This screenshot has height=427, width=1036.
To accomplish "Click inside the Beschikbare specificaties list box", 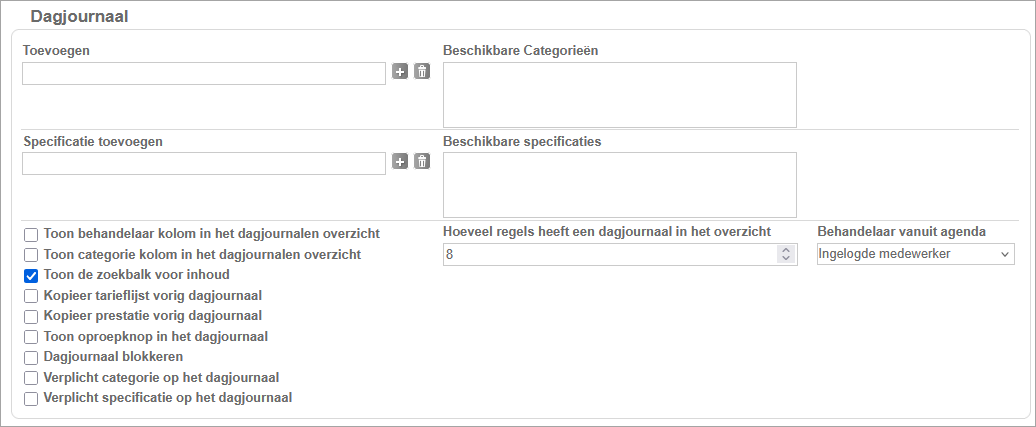I will tap(619, 185).
